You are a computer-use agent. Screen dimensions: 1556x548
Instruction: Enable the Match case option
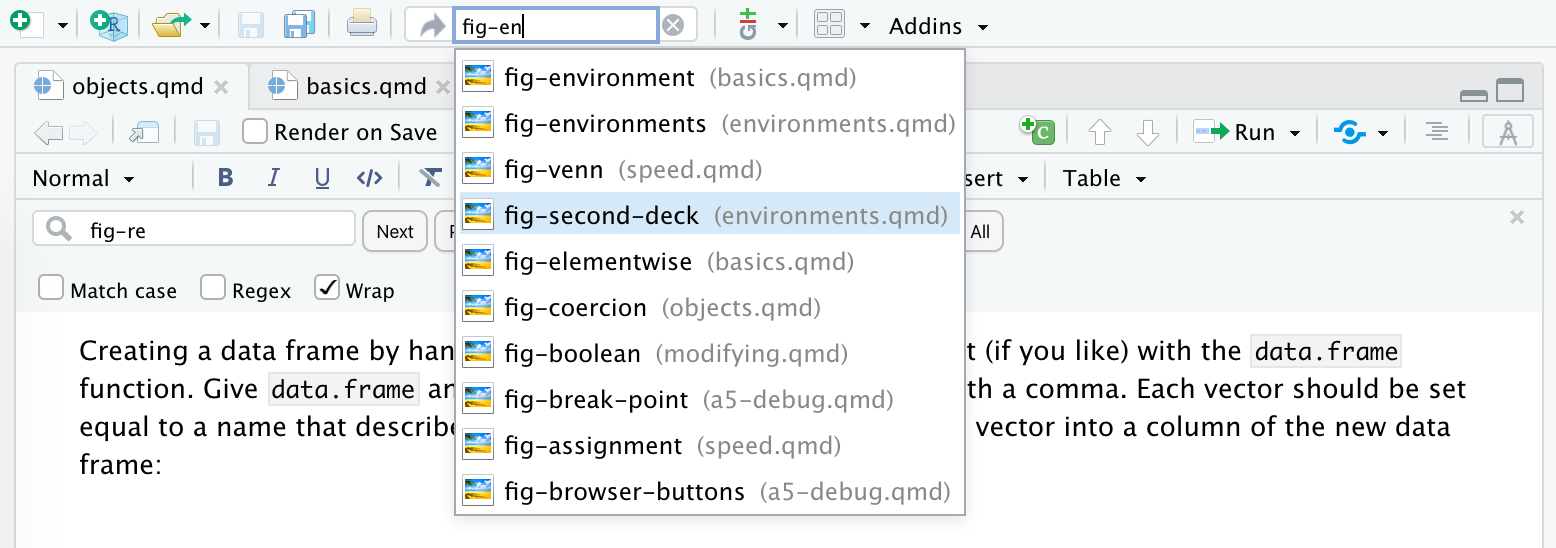tap(51, 289)
